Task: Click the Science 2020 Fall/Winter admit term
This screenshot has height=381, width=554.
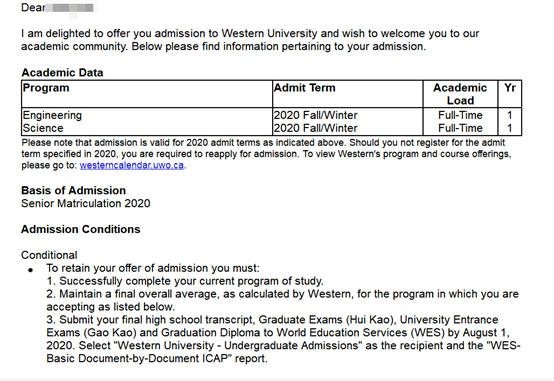Action: 316,128
